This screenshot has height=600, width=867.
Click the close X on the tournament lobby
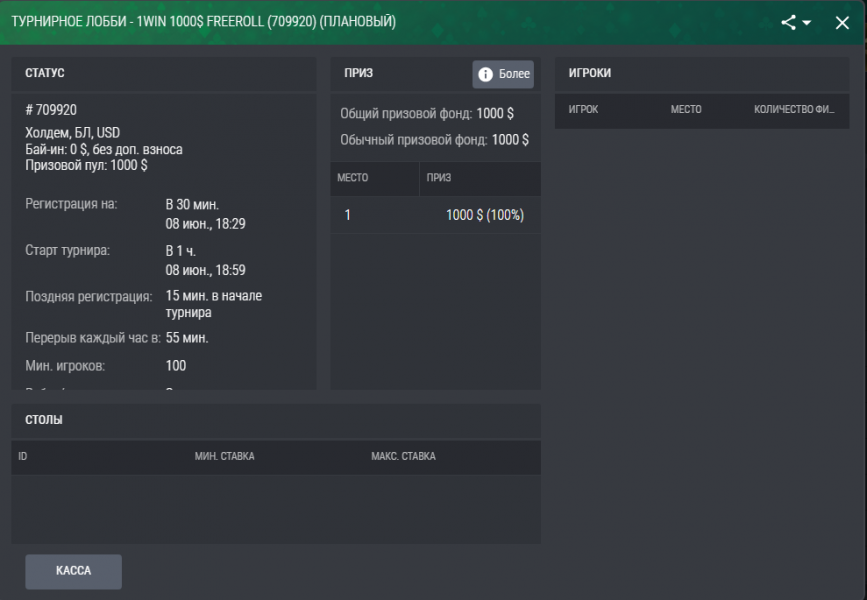(841, 22)
